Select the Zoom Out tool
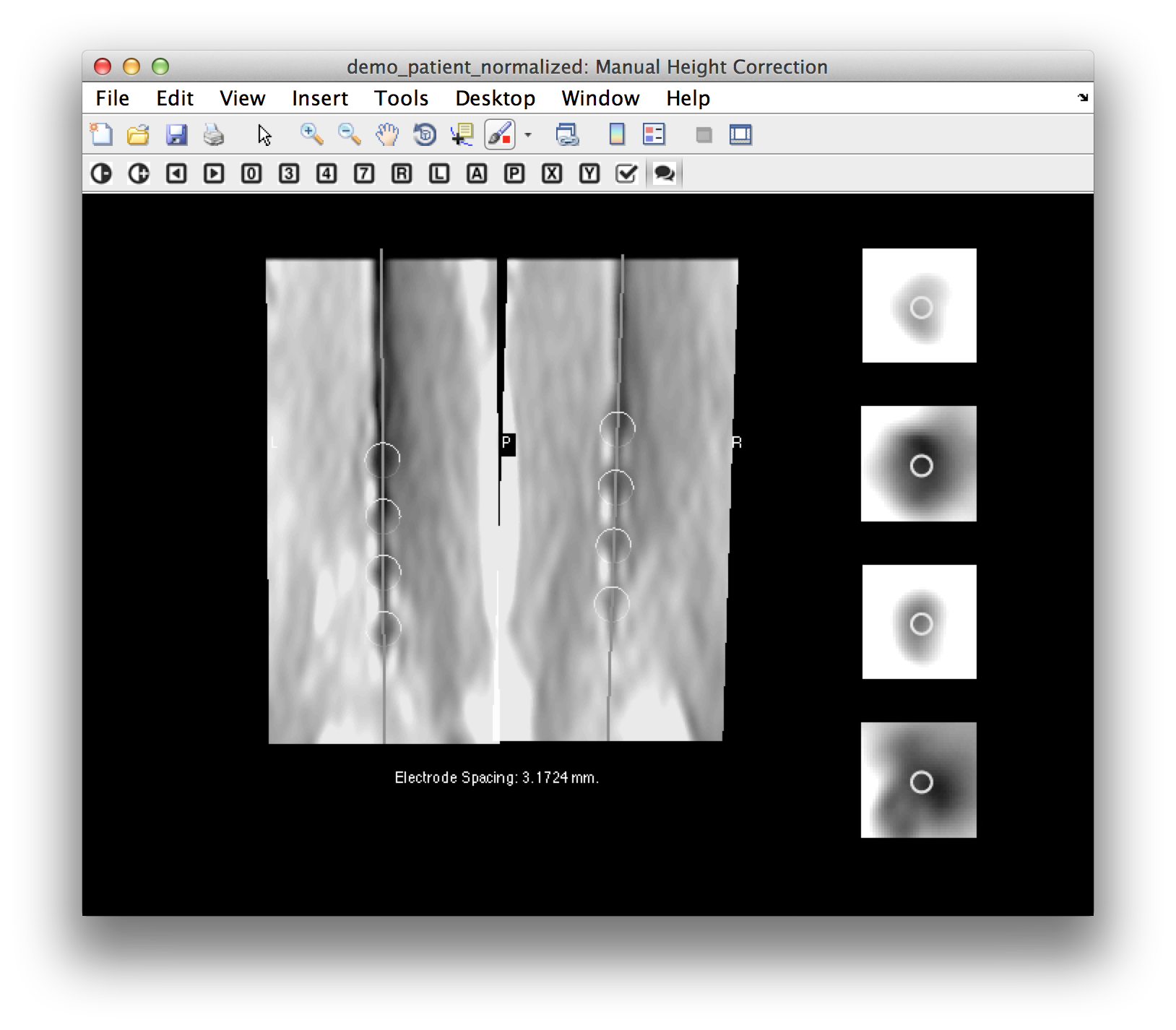 pos(350,134)
